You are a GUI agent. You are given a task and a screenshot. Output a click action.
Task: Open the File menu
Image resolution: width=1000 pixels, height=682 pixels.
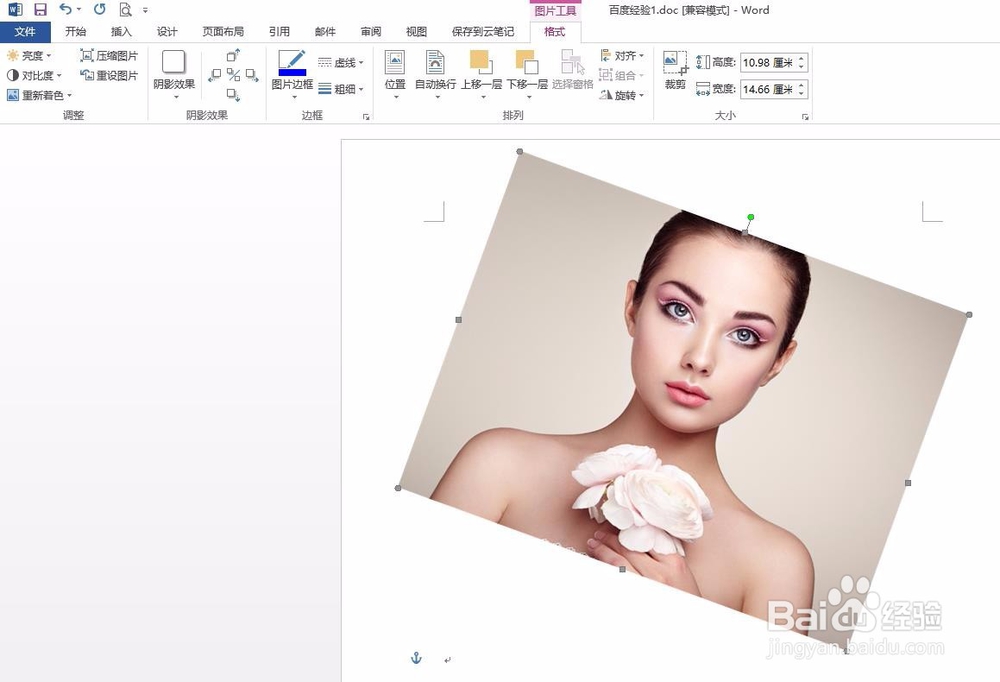point(26,31)
